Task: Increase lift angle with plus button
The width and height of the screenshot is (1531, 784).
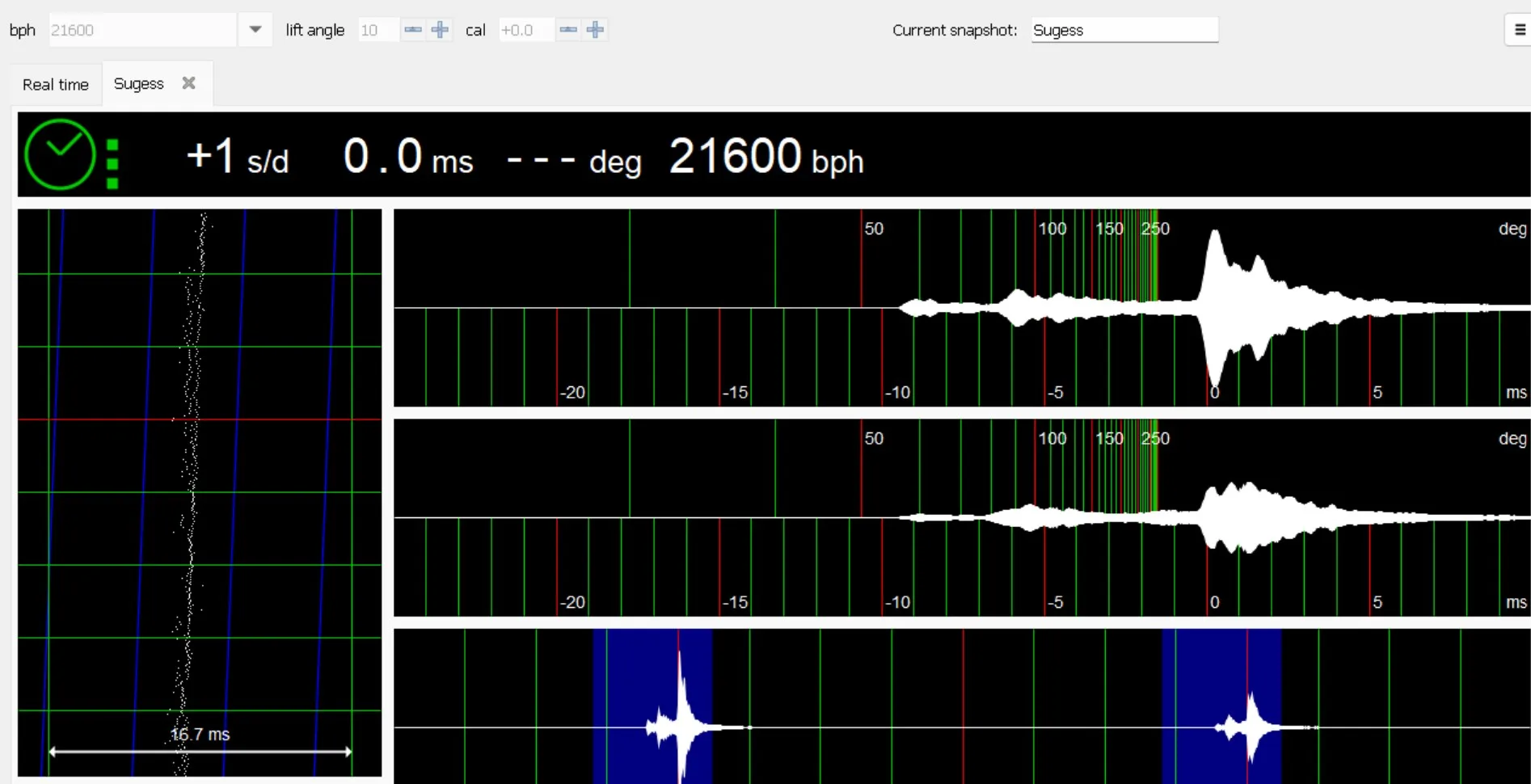Action: [440, 30]
